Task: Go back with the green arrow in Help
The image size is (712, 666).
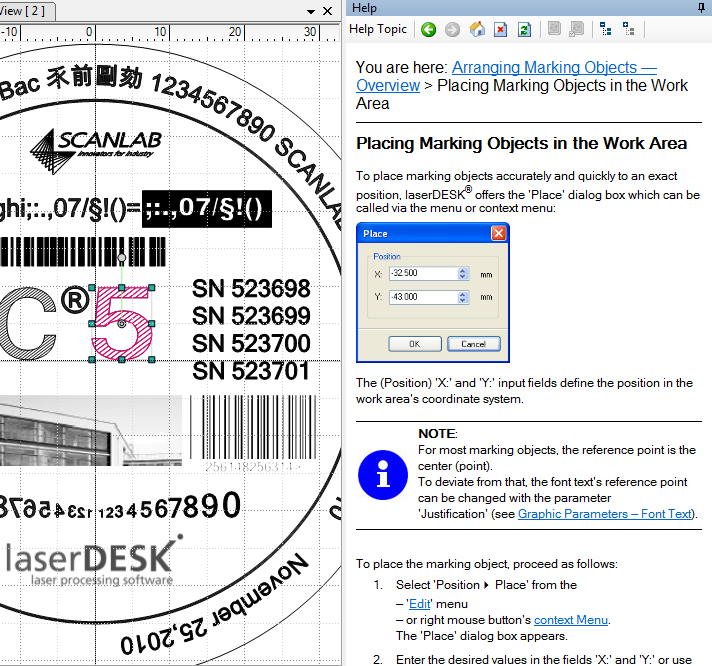Action: pyautogui.click(x=428, y=30)
